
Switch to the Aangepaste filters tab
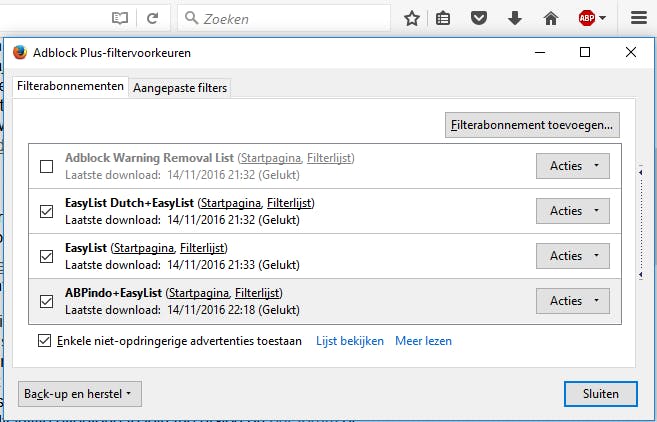click(x=180, y=88)
